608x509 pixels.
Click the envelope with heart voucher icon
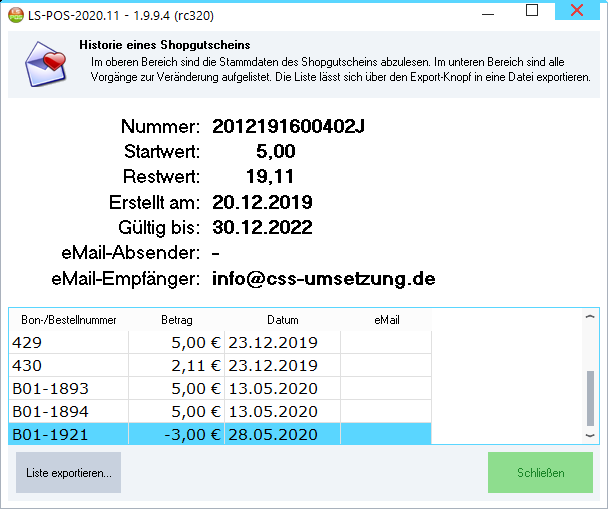pyautogui.click(x=46, y=64)
